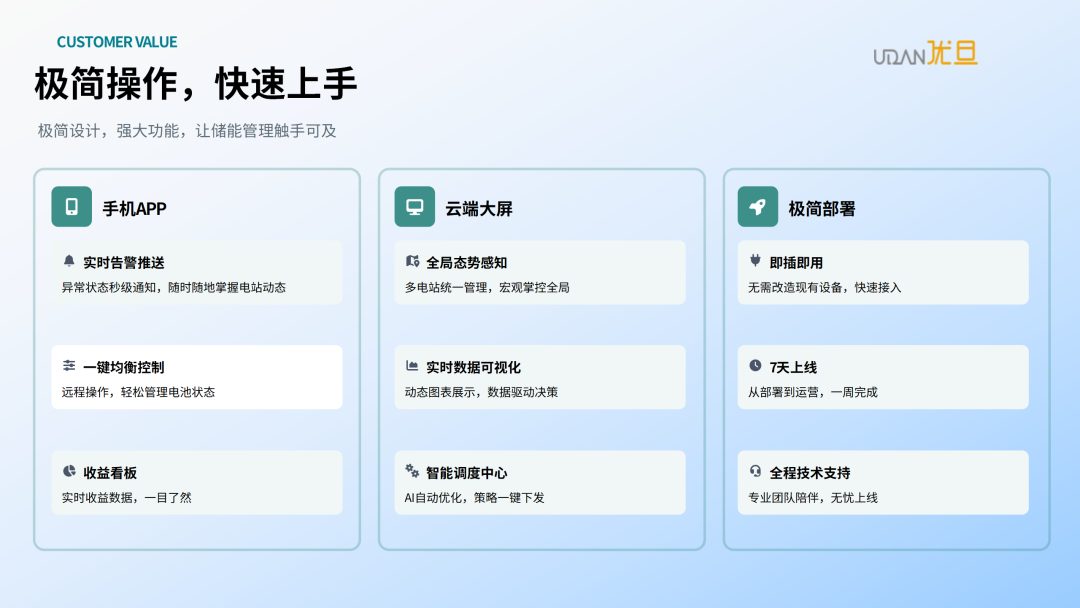The height and width of the screenshot is (608, 1080).
Task: Click the sliders icon for 一键均衡控制
Action: tap(69, 366)
